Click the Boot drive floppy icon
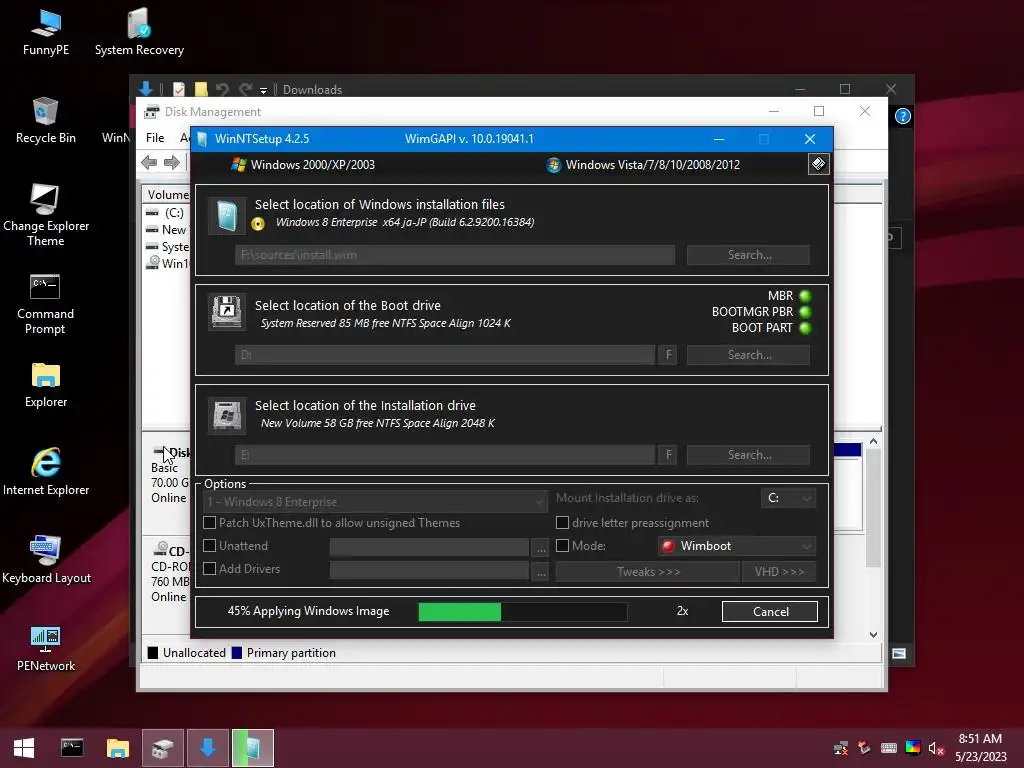The height and width of the screenshot is (768, 1024). tap(227, 312)
